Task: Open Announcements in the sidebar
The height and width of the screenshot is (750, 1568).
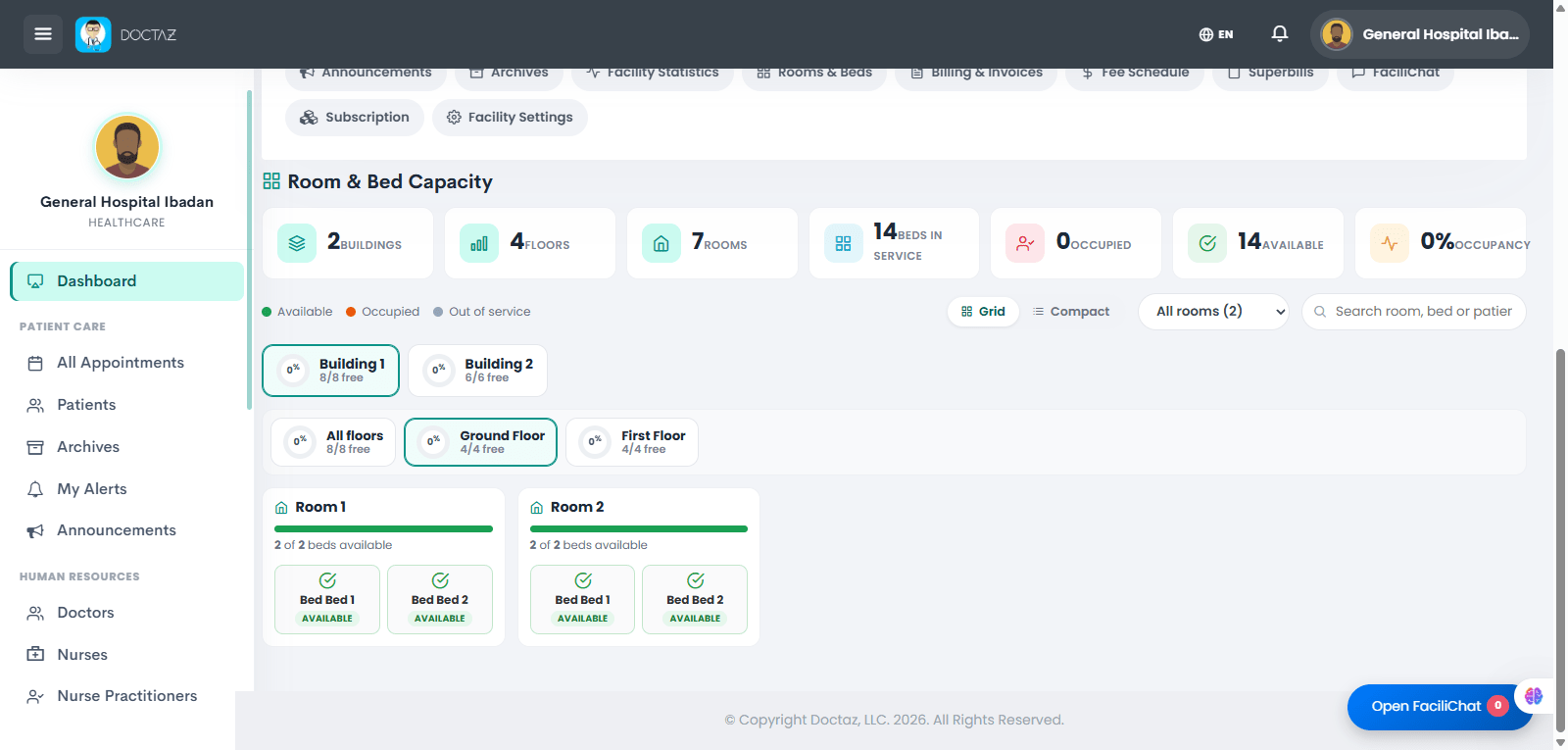Action: [x=117, y=530]
